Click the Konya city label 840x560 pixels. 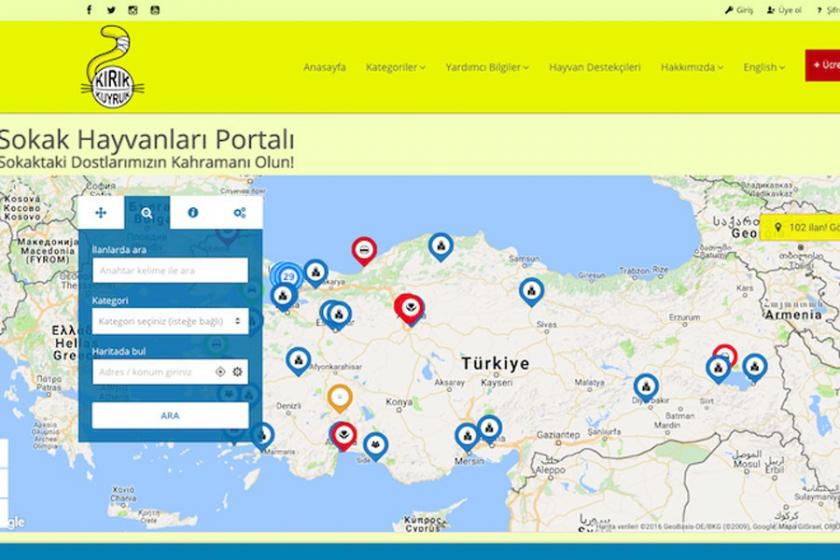click(399, 402)
